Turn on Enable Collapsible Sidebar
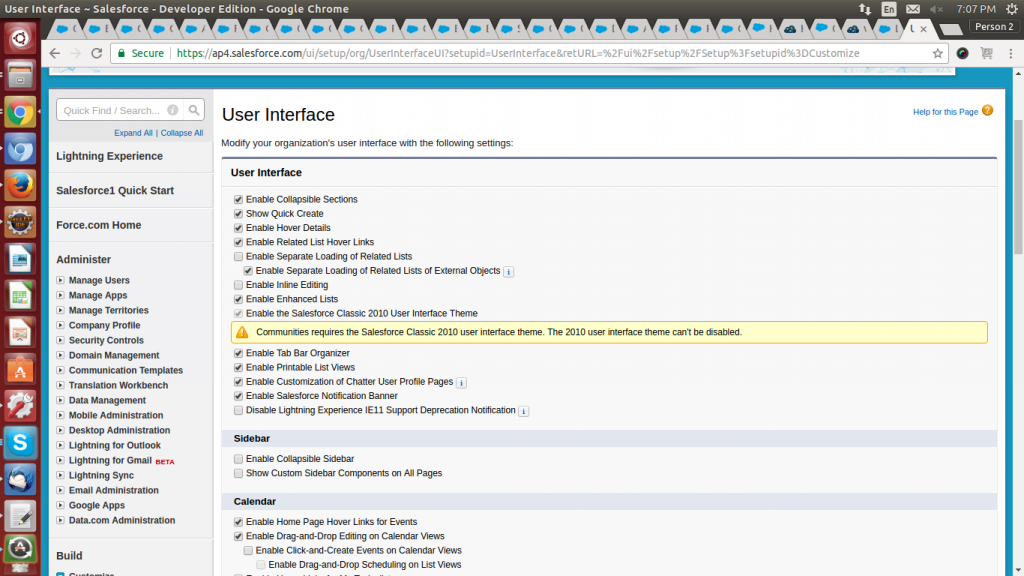Viewport: 1024px width, 576px height. 238,459
